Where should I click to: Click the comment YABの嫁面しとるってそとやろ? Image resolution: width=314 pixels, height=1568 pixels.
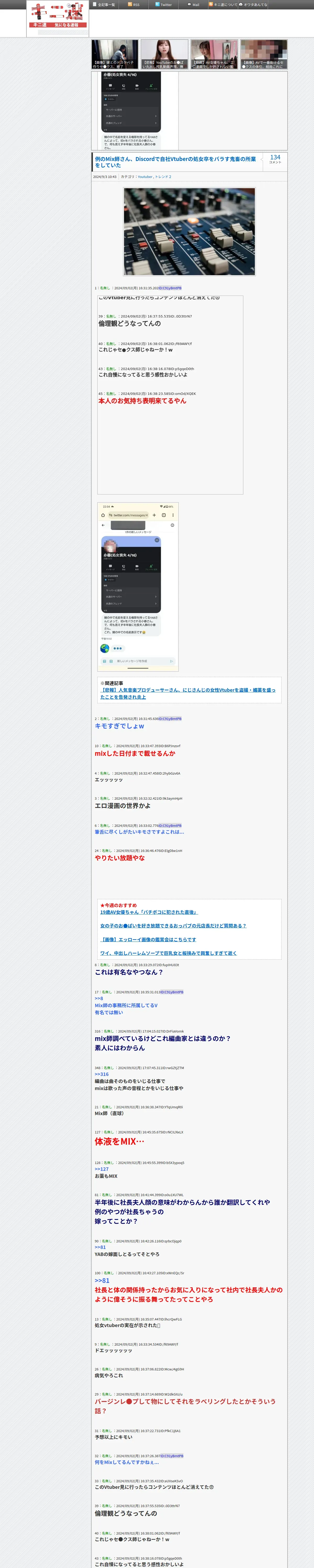tap(127, 1254)
